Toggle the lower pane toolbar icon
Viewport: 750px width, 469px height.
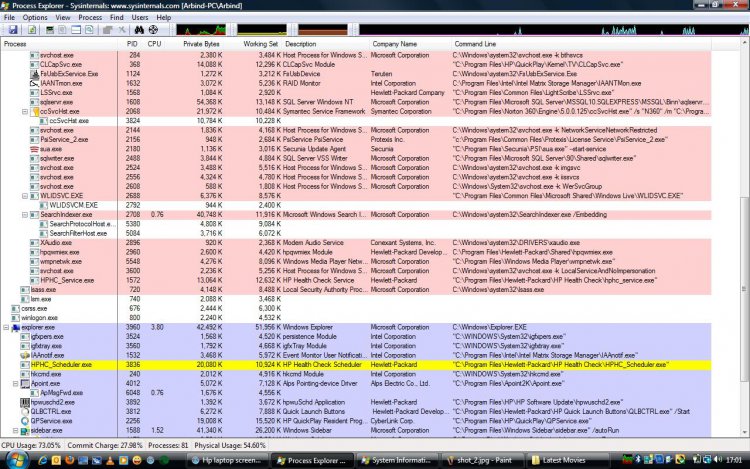(76, 30)
